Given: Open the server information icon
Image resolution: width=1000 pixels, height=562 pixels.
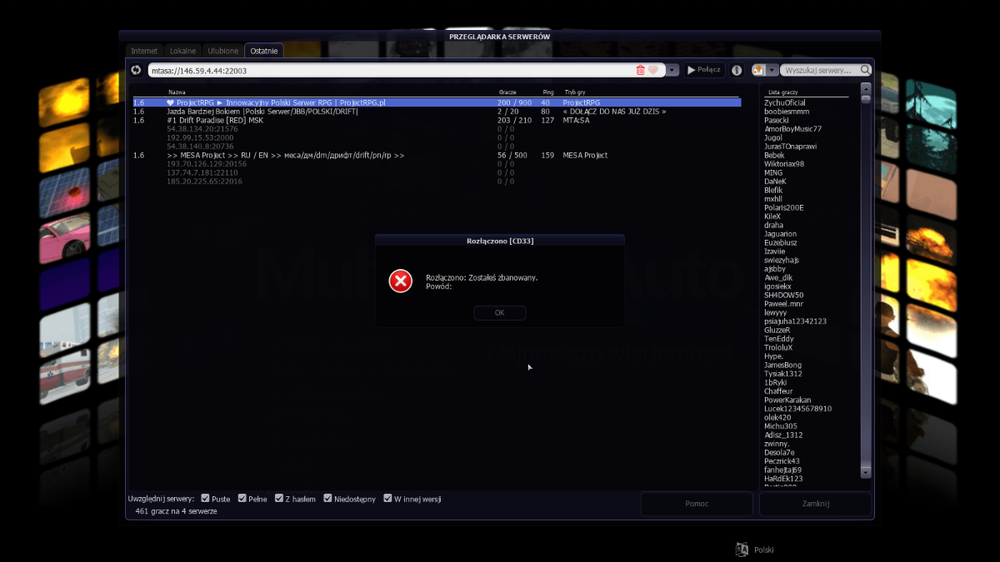Looking at the screenshot, I should [737, 70].
